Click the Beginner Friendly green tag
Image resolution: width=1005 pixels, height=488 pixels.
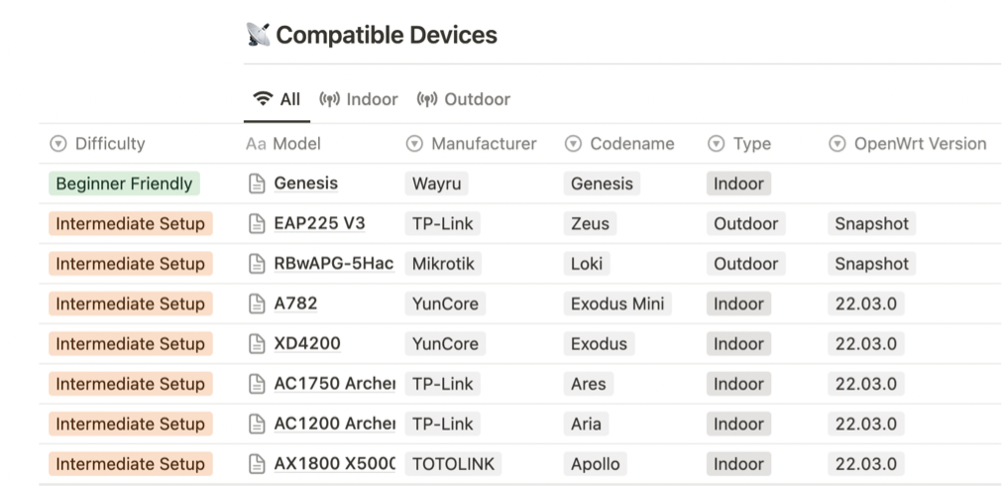click(x=124, y=183)
